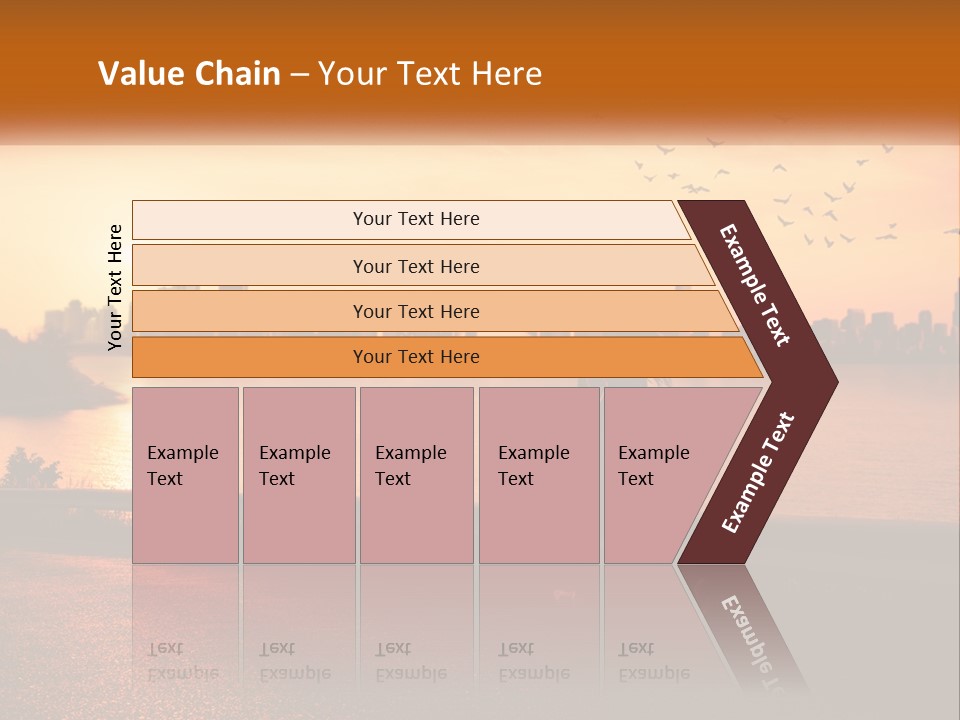960x720 pixels.
Task: Click the second pink 'Example Text' box
Action: [299, 475]
